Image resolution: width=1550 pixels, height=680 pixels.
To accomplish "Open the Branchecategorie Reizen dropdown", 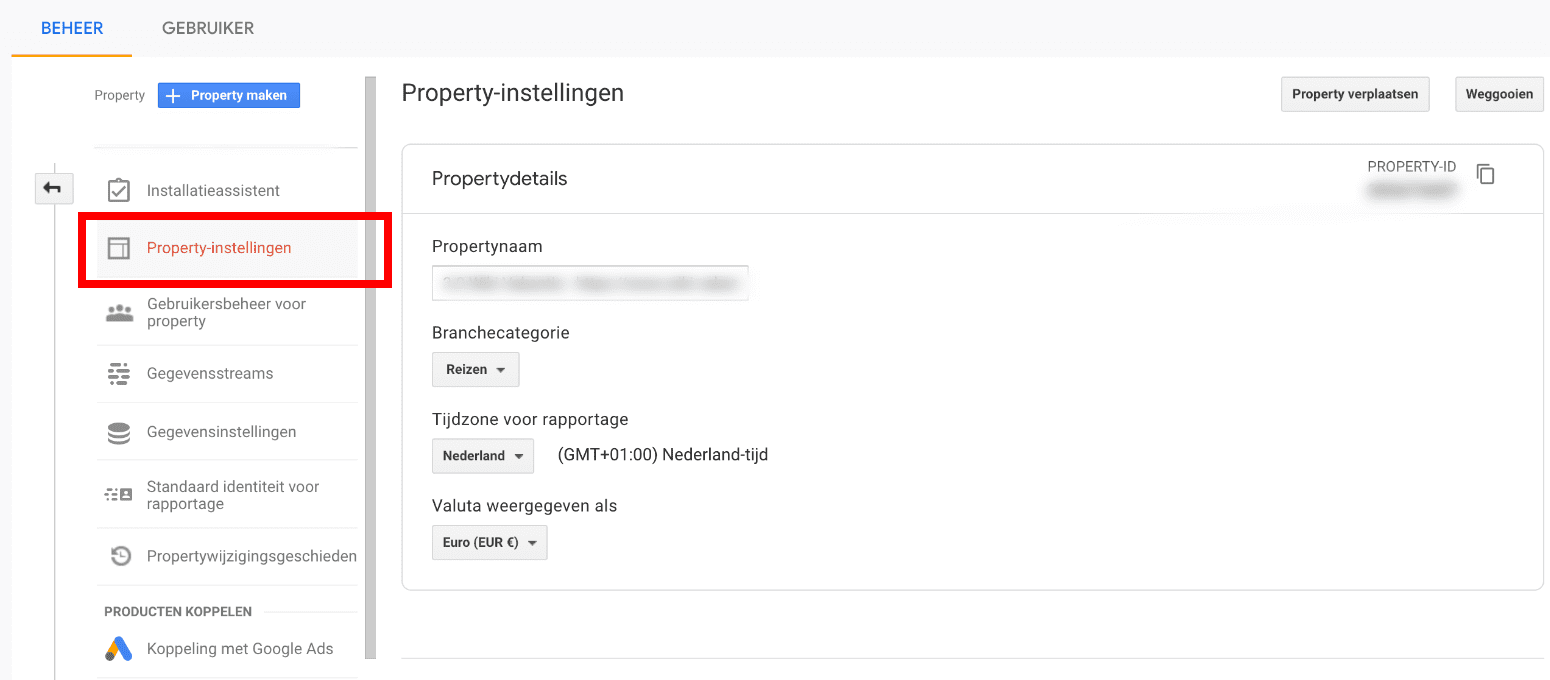I will tap(476, 369).
